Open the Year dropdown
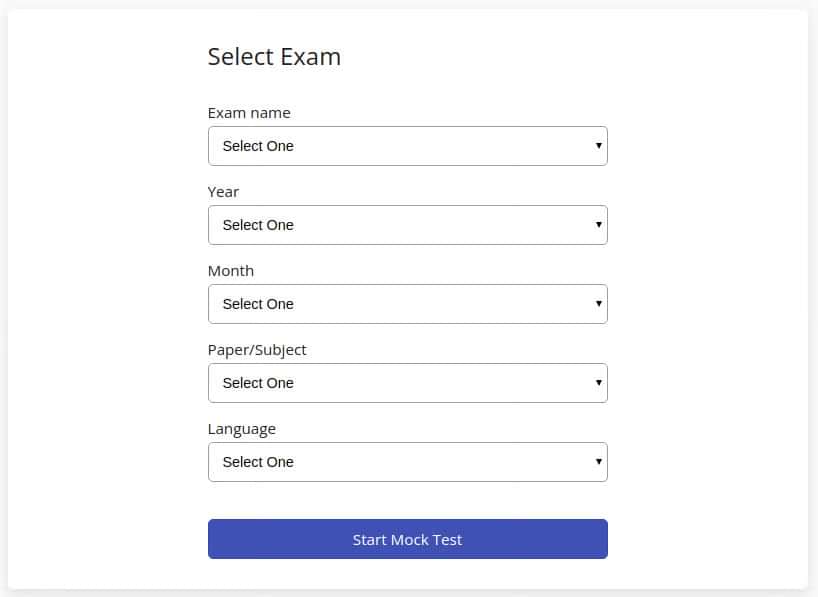Image resolution: width=818 pixels, height=597 pixels. click(x=407, y=225)
